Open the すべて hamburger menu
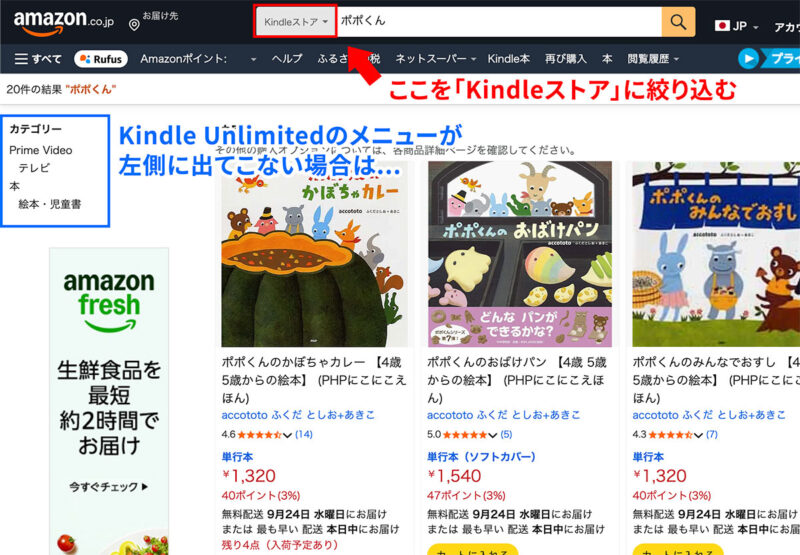800x555 pixels. point(38,59)
